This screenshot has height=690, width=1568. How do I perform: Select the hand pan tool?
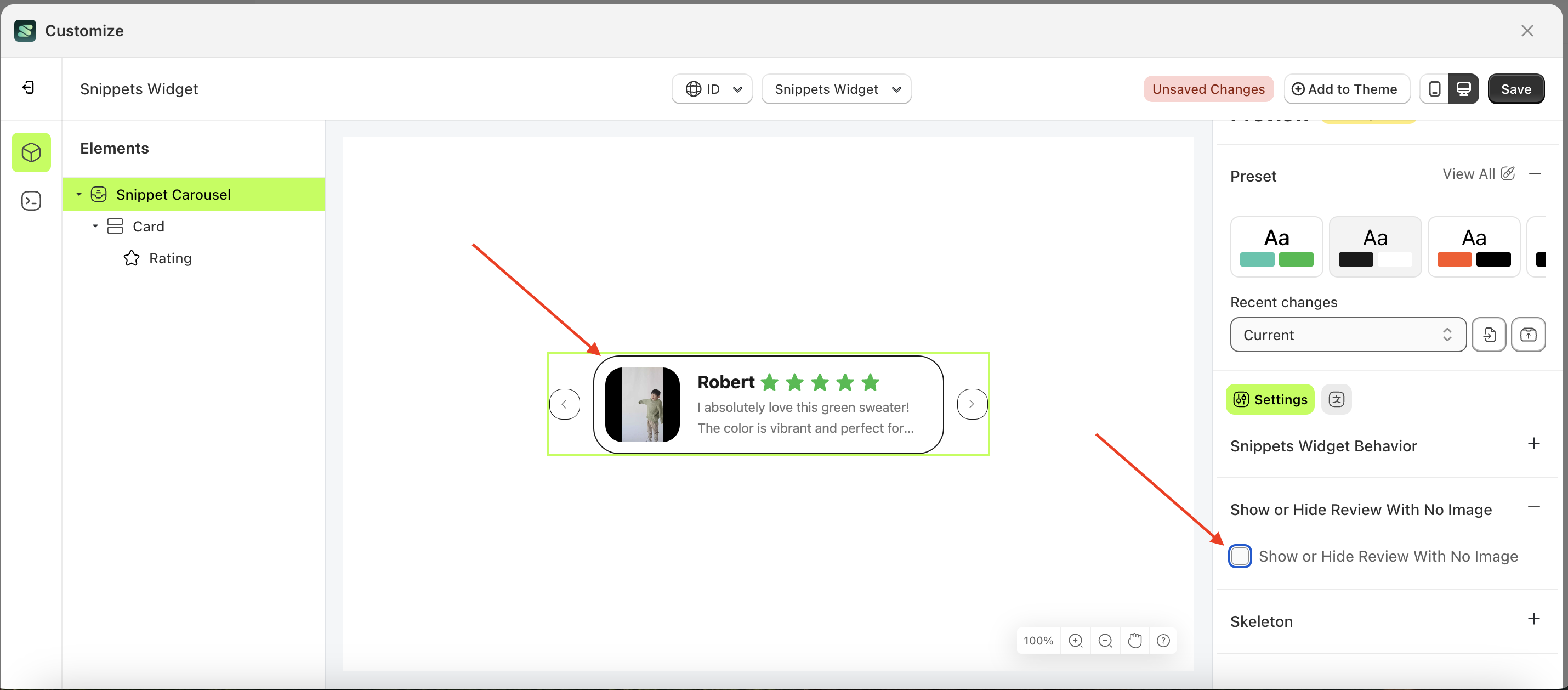point(1135,641)
